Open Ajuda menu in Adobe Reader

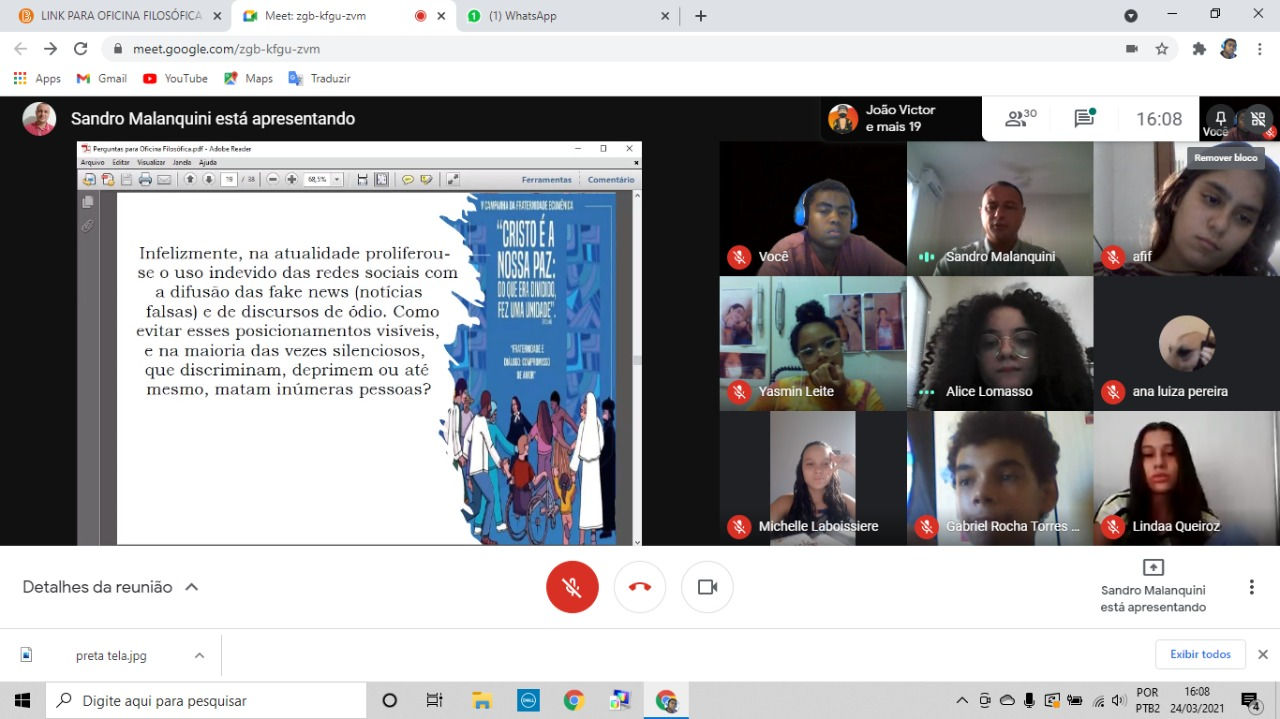pos(207,162)
